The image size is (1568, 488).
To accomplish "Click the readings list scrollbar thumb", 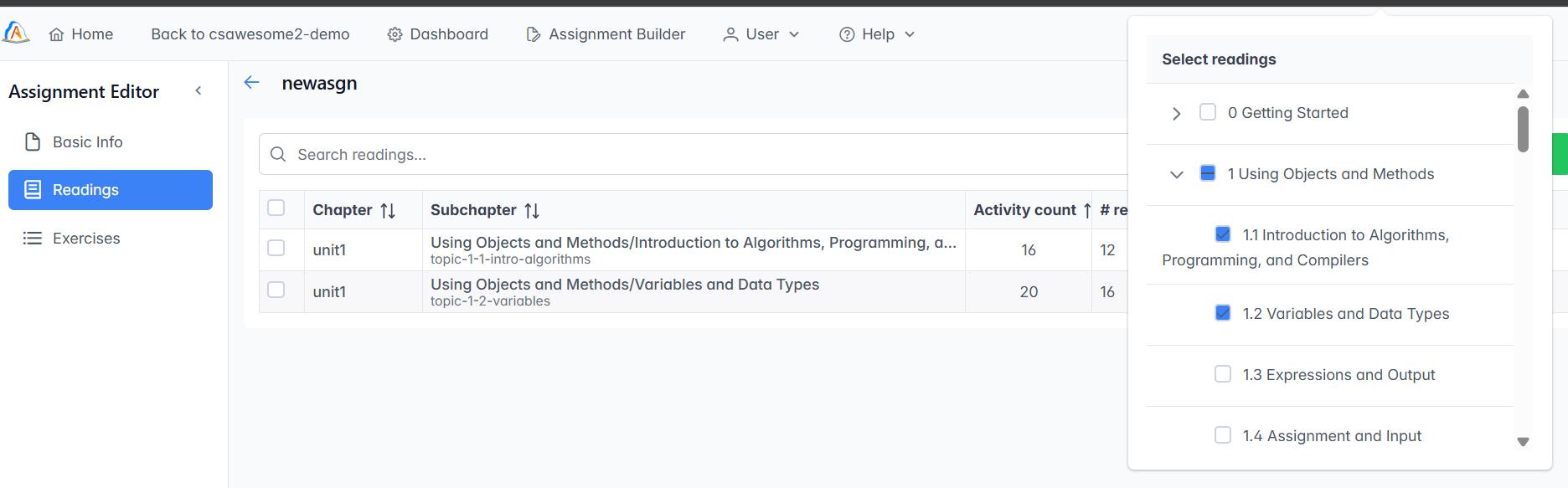I will click(x=1523, y=129).
